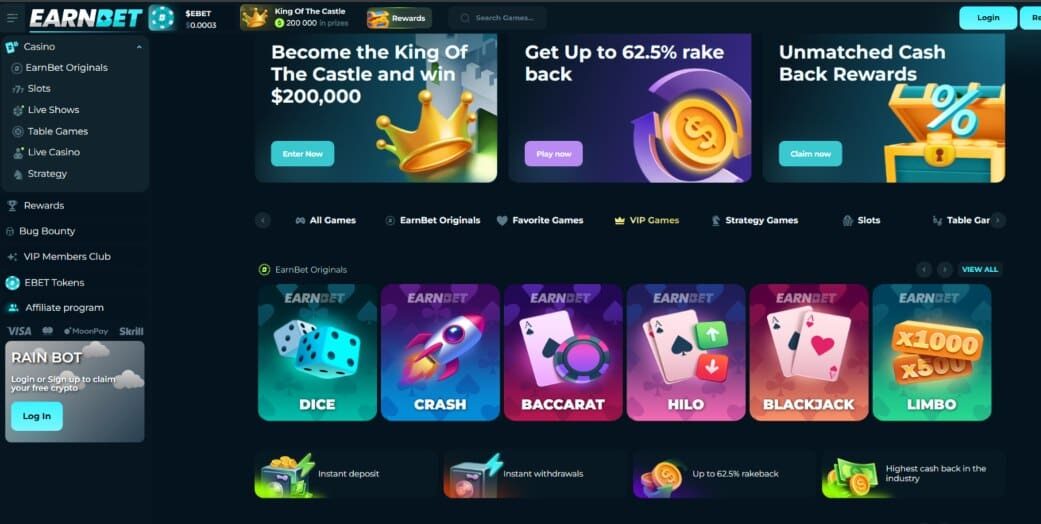
Task: Click the EBET token coin icon
Action: point(161,18)
